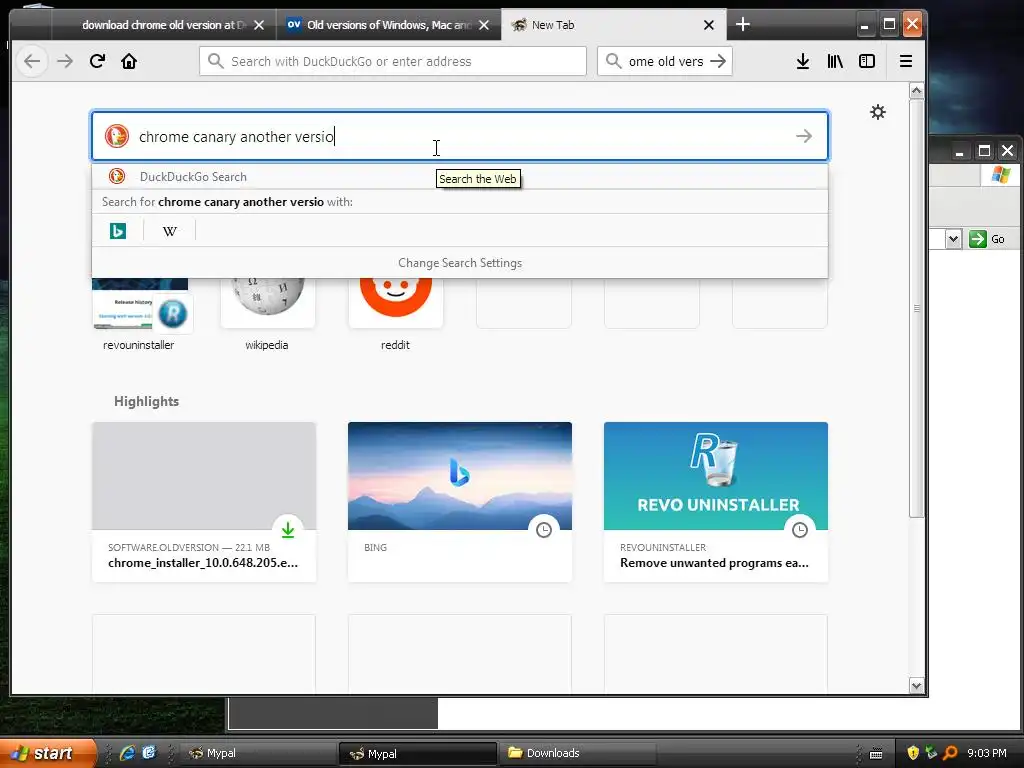Open new tab page settings gear

point(878,112)
